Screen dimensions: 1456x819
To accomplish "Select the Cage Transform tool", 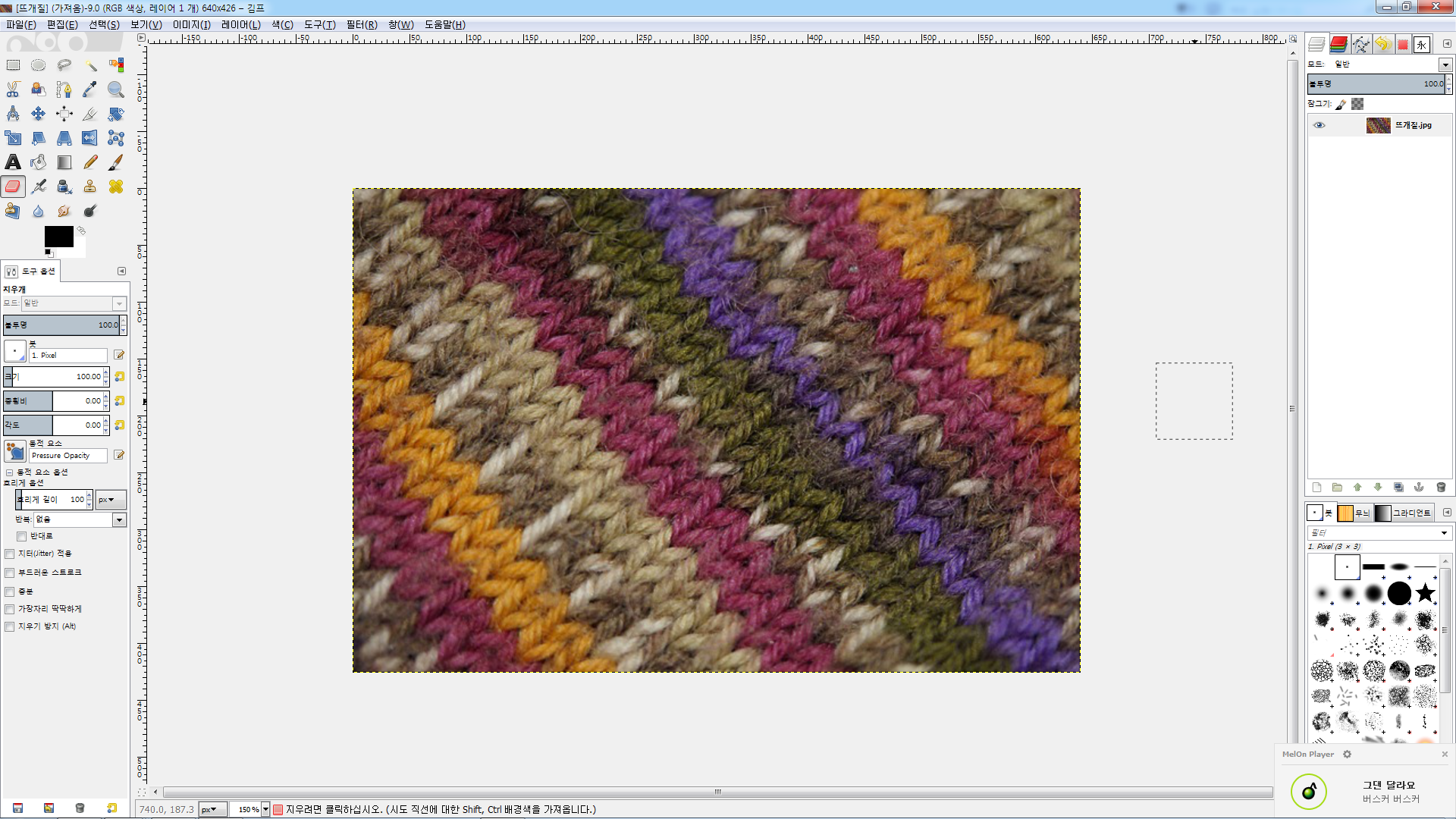I will tap(116, 138).
